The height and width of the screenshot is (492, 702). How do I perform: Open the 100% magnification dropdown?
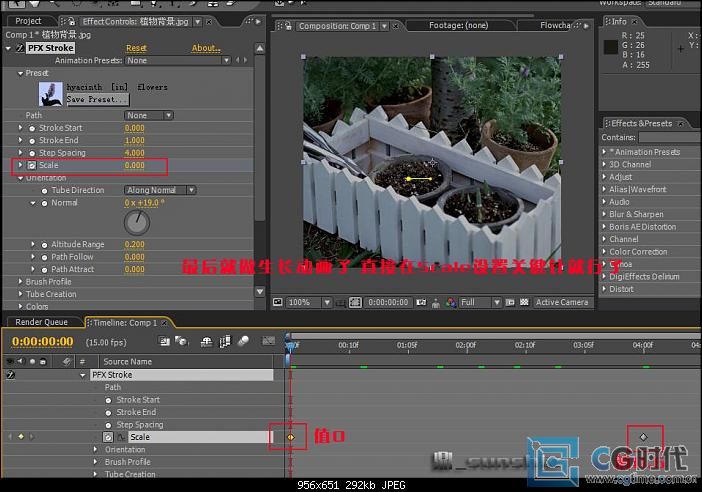click(x=308, y=303)
